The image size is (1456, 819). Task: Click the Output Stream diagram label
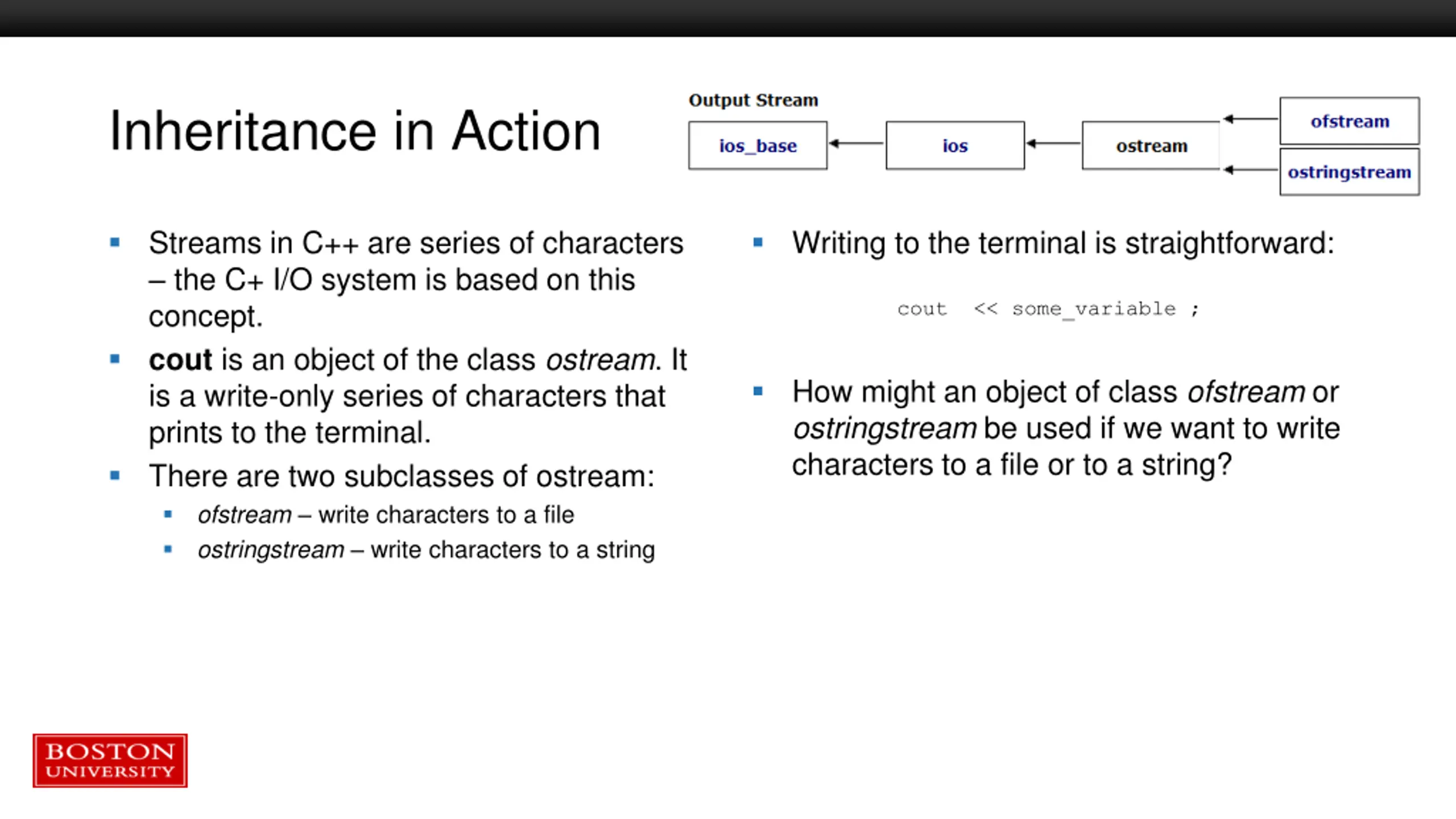point(753,100)
